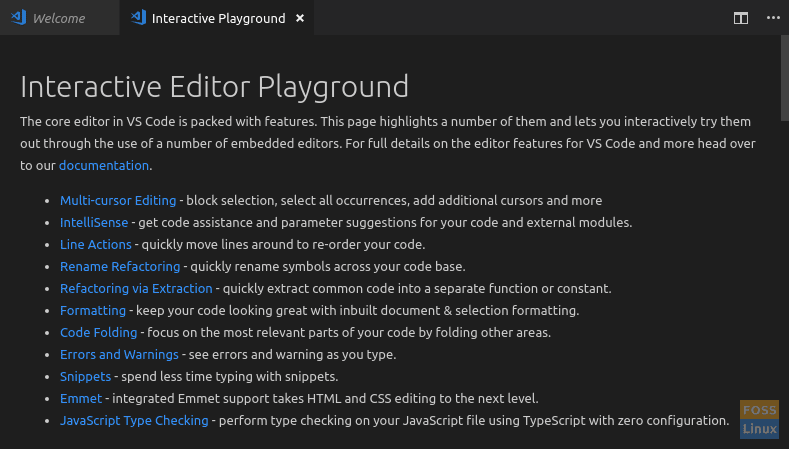Click the Interactive Editor Playground heading
The image size is (789, 449).
(214, 87)
